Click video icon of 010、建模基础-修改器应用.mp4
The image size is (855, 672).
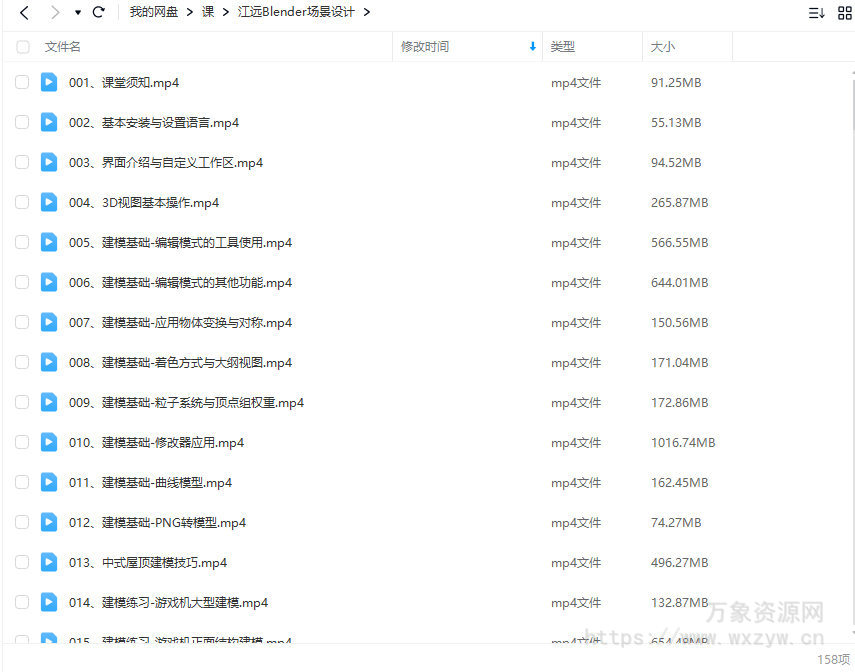[x=49, y=442]
